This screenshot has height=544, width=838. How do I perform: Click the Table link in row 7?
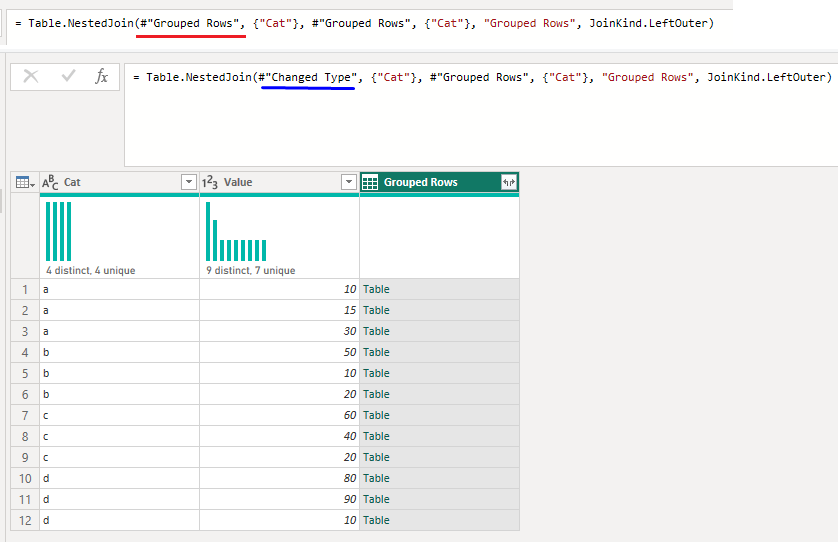click(376, 415)
